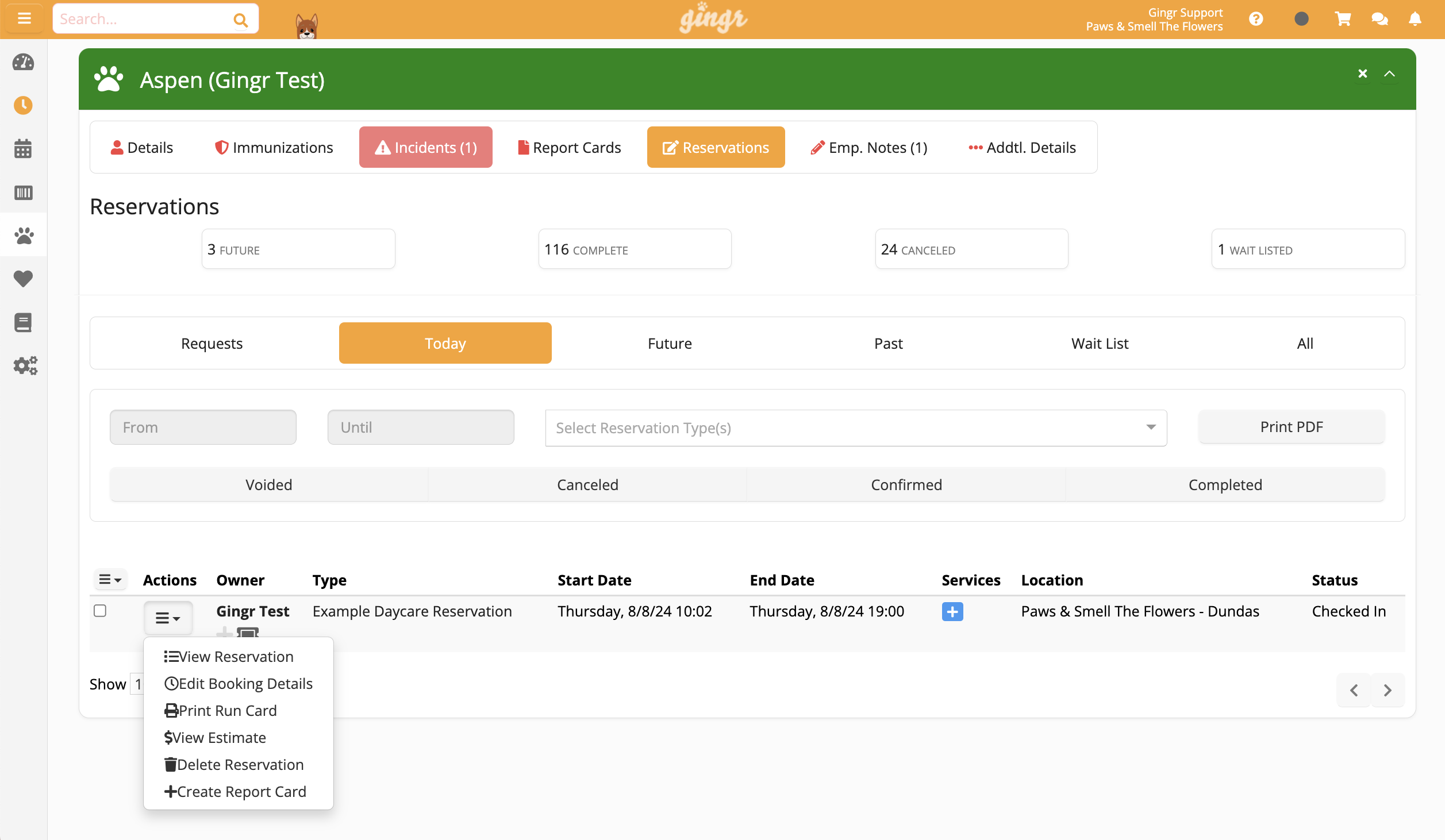Open the Addtl. Details tab
Viewport: 1445px width, 840px height.
[x=1022, y=148]
